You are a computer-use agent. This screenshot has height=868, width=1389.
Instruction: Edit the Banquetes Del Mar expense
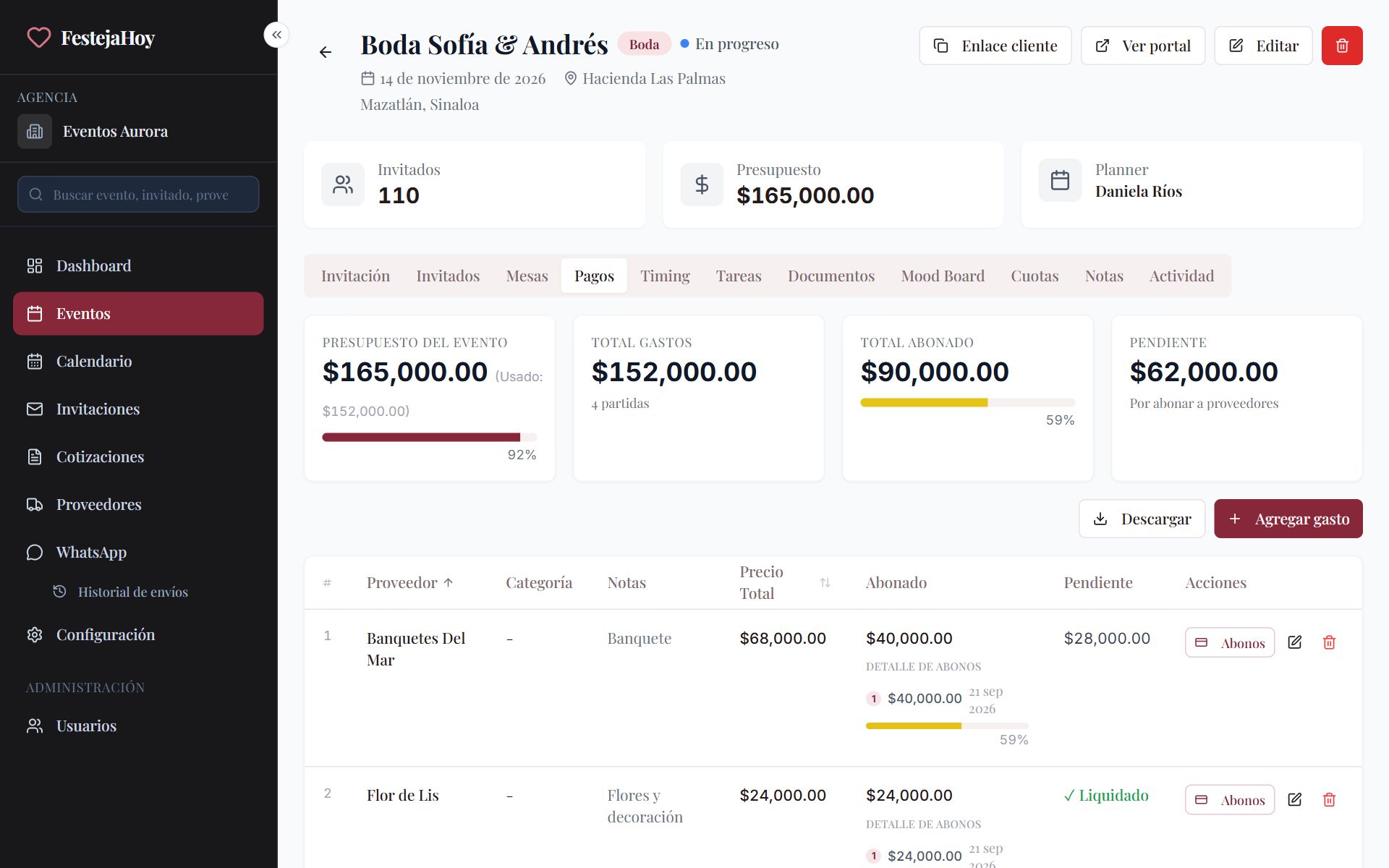[1295, 642]
